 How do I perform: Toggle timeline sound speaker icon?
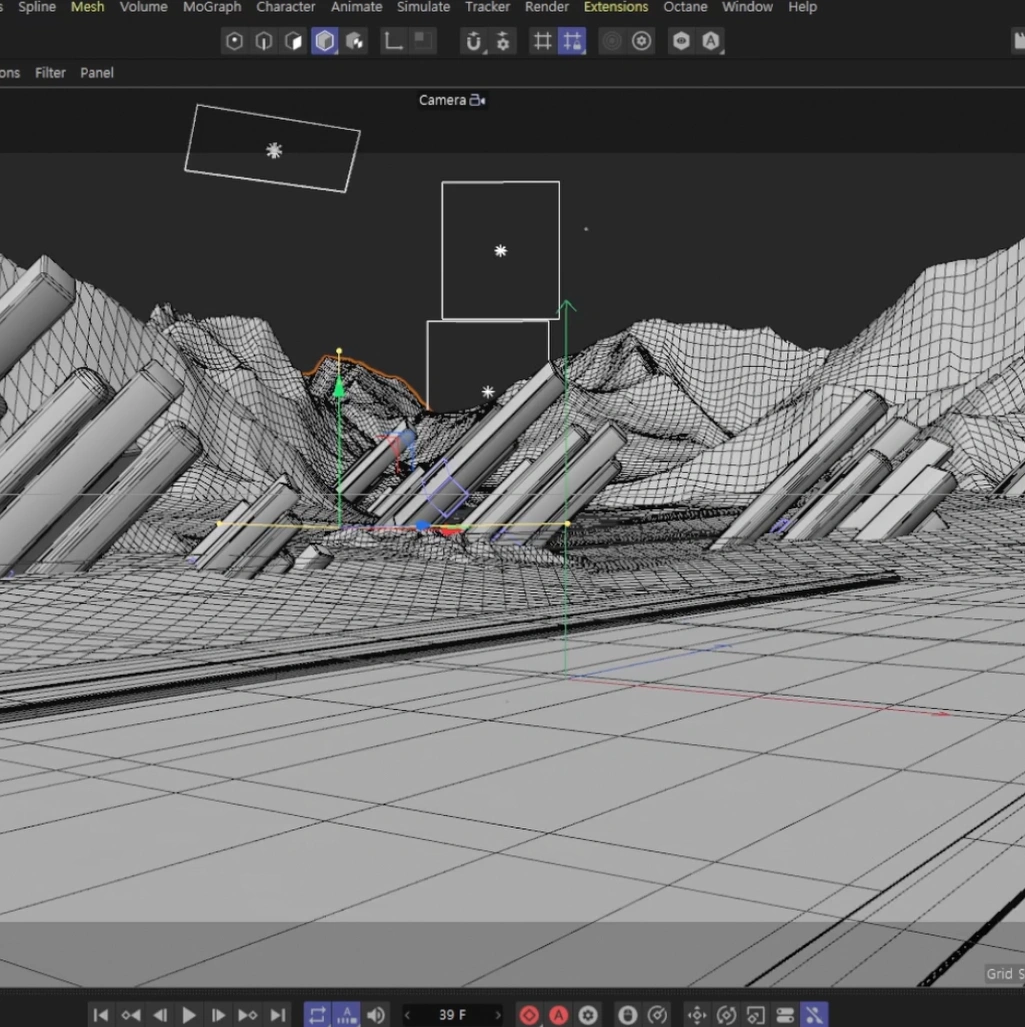376,1015
